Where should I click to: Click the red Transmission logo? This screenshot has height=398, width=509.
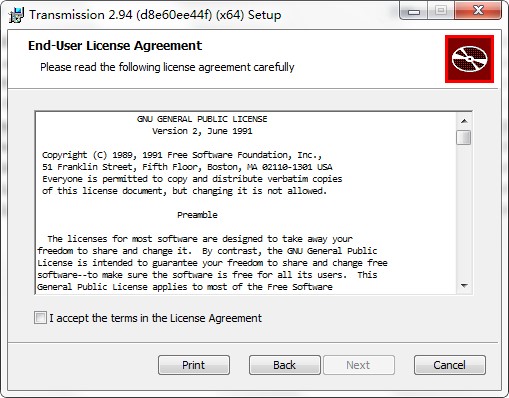click(469, 59)
